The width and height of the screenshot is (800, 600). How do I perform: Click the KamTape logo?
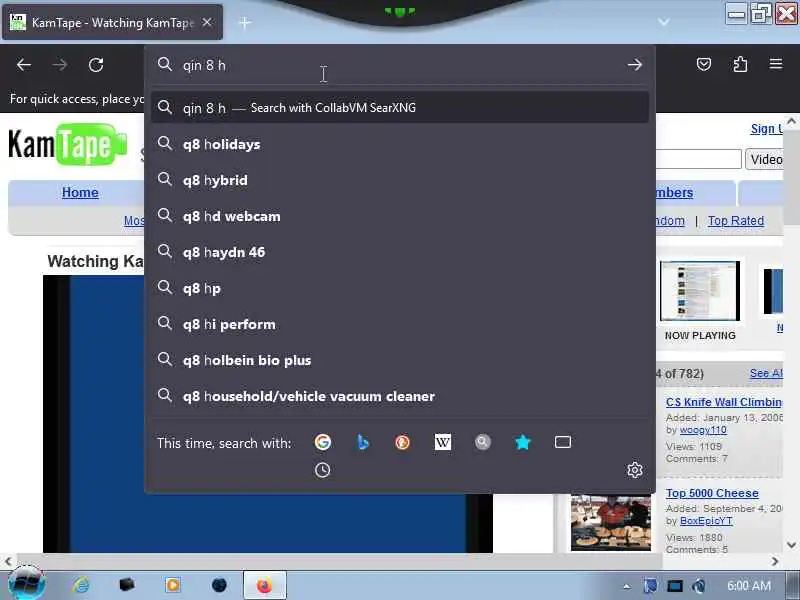(x=67, y=144)
